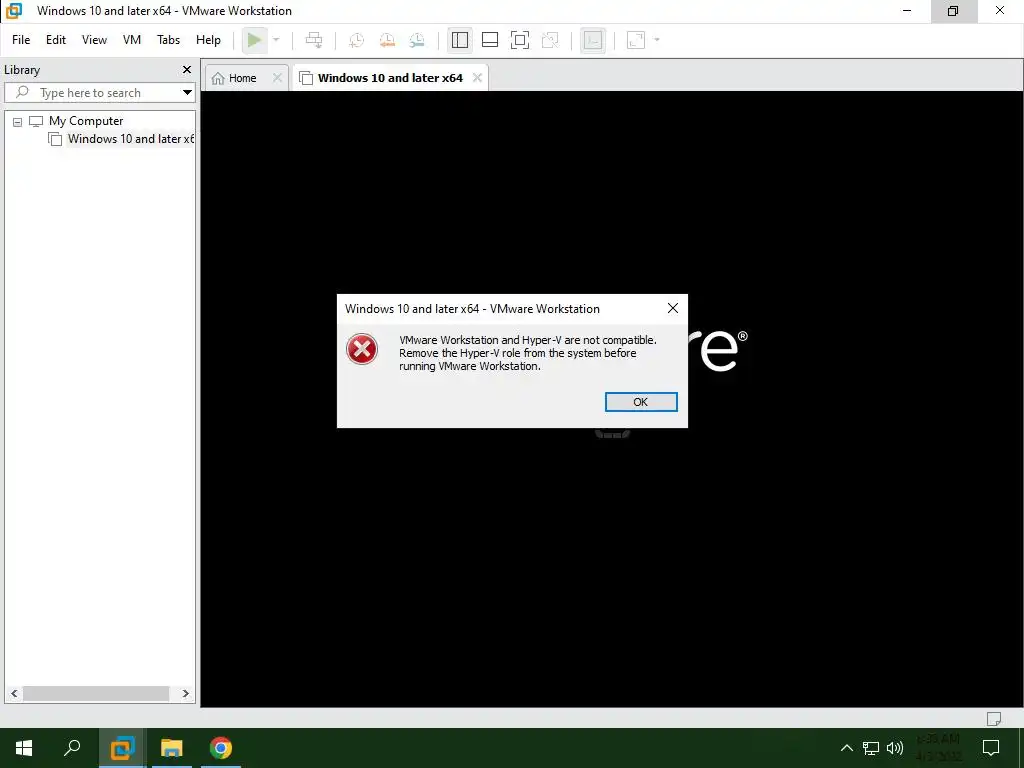Image resolution: width=1024 pixels, height=768 pixels.
Task: Open the Windows Start menu
Action: tap(24, 748)
